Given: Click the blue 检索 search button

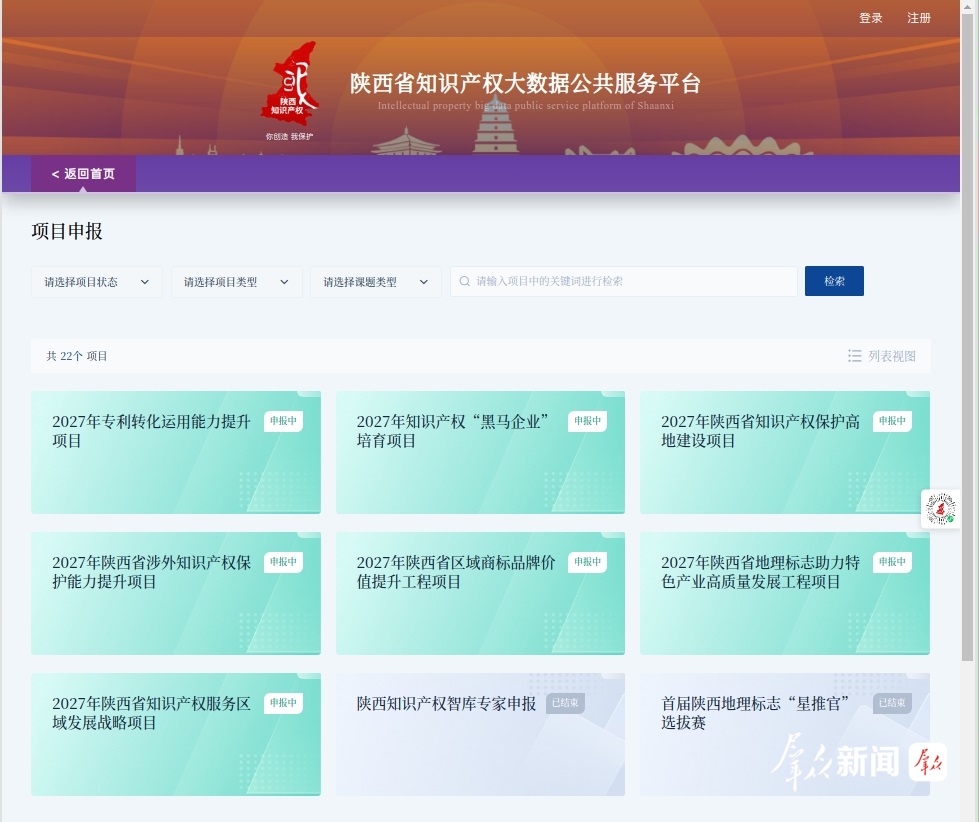Looking at the screenshot, I should [x=834, y=281].
